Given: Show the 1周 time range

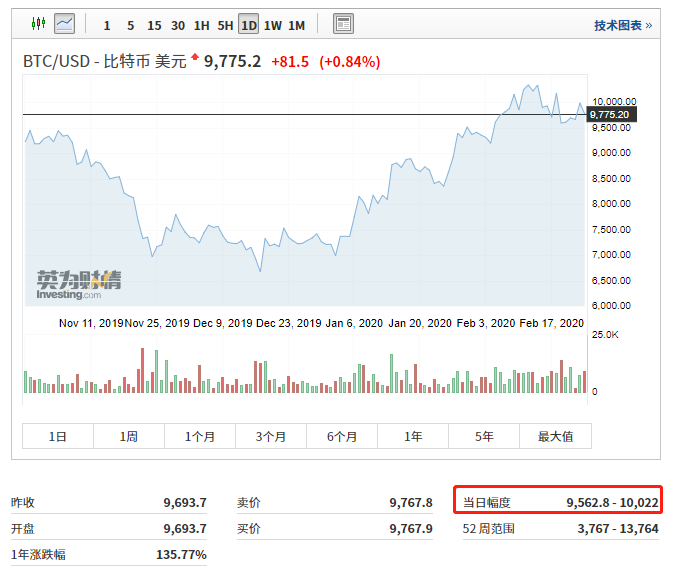Looking at the screenshot, I should (129, 436).
